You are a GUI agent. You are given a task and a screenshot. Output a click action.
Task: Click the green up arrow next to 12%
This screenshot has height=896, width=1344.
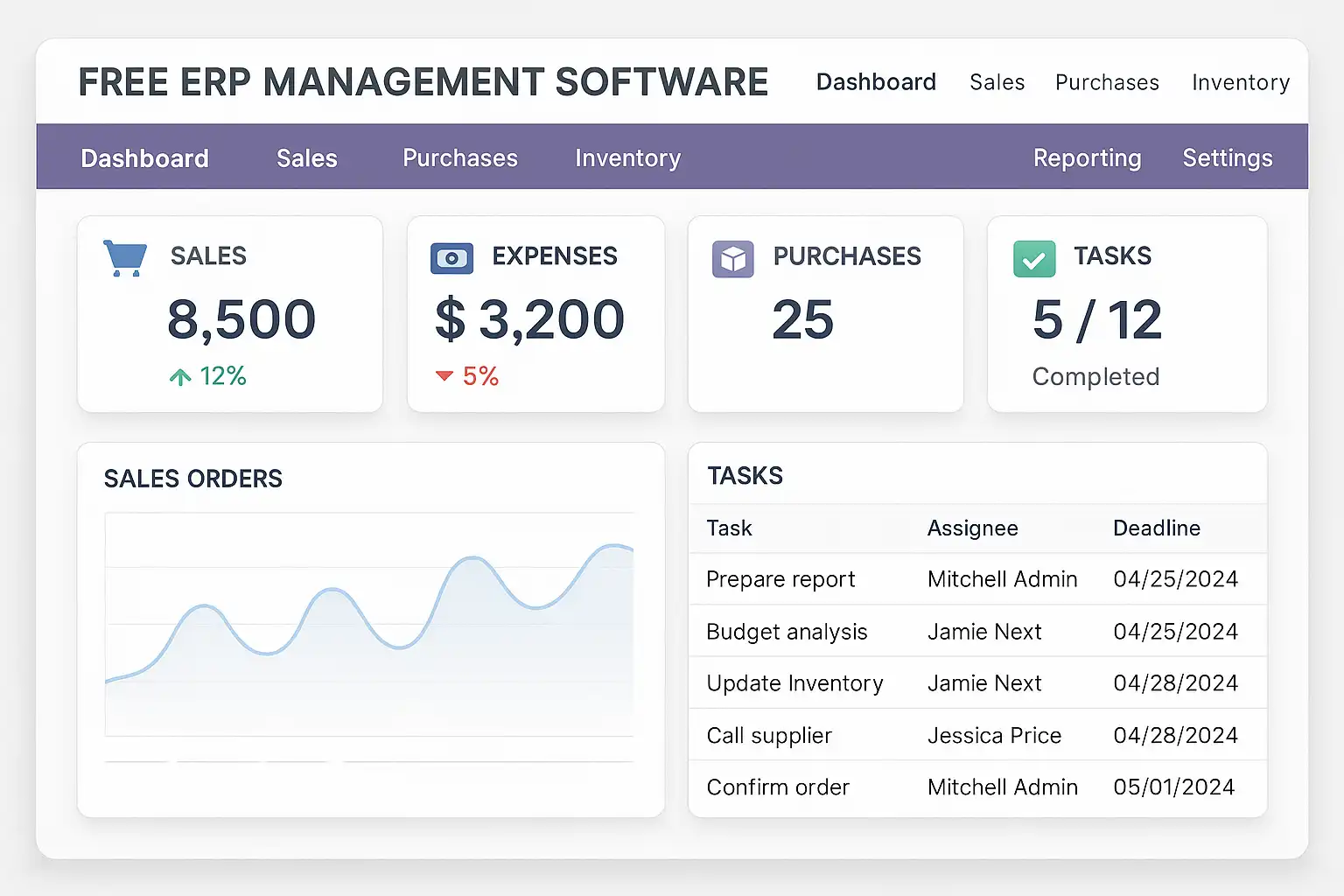[x=180, y=377]
